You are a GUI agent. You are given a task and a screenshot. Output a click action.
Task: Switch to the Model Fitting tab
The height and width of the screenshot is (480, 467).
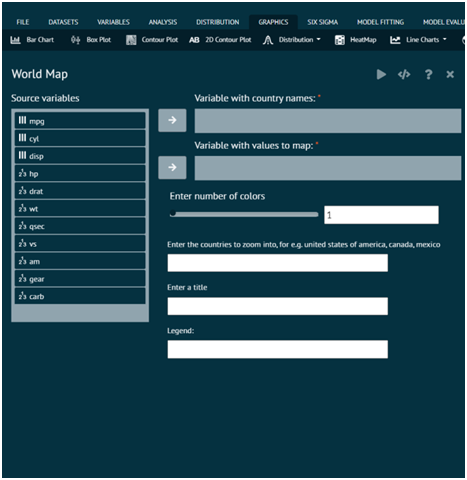click(x=380, y=22)
